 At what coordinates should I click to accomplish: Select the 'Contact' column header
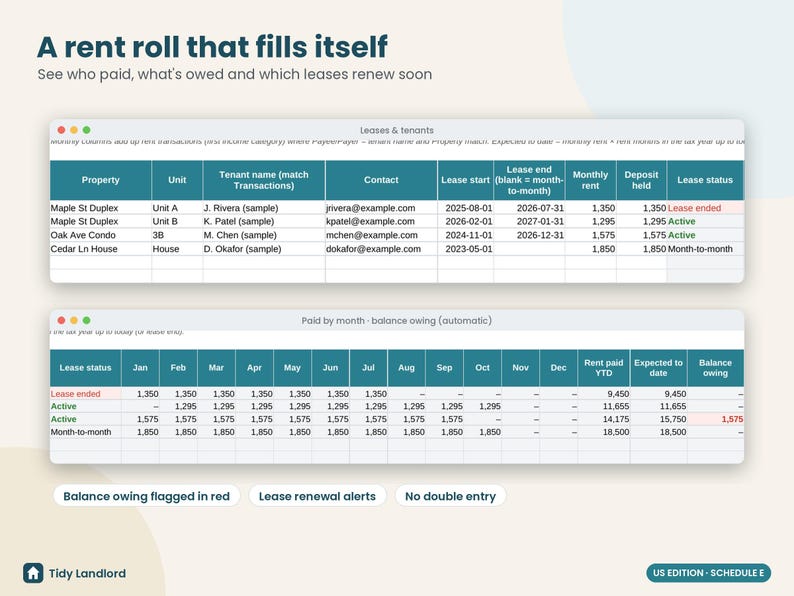tap(381, 180)
